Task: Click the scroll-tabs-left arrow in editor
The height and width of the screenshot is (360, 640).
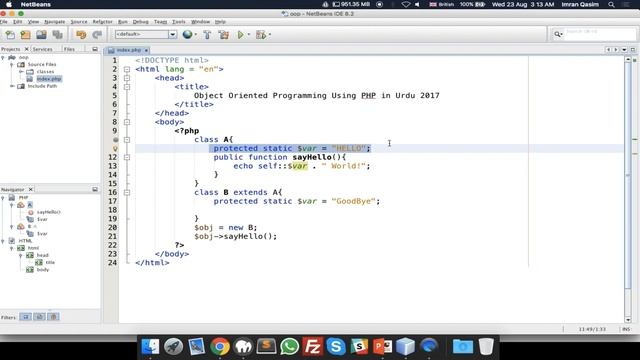Action: (x=608, y=49)
